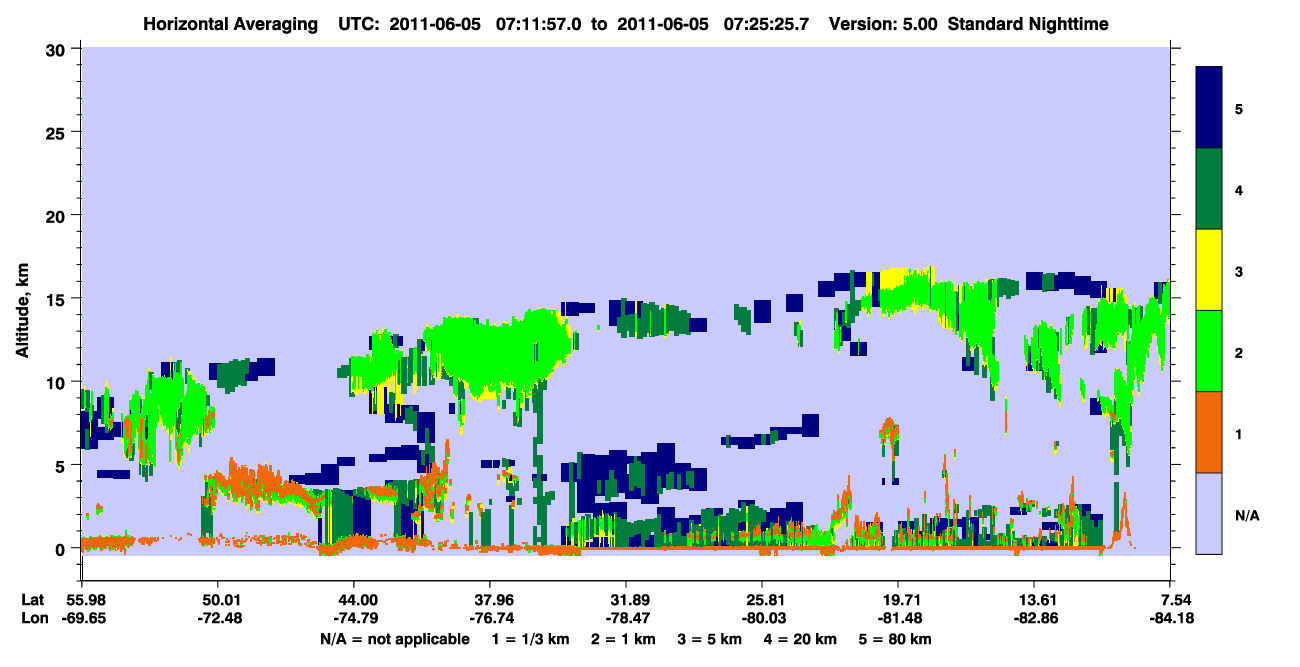Click the 'Version: 5.00' text

tap(883, 23)
